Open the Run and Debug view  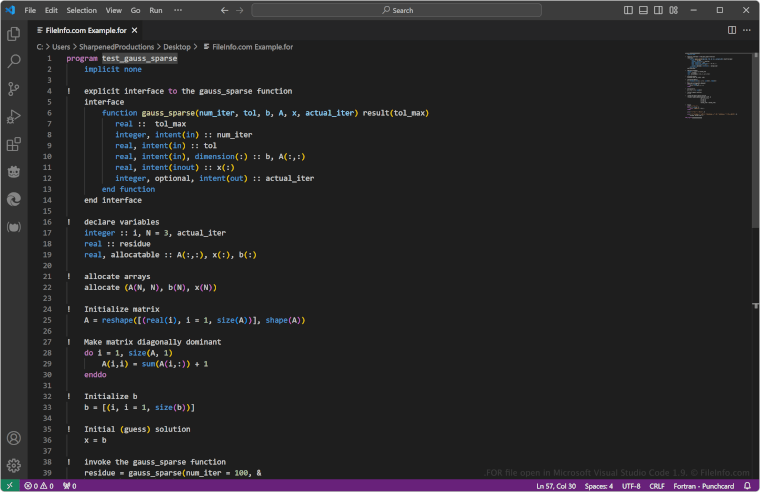coord(14,117)
